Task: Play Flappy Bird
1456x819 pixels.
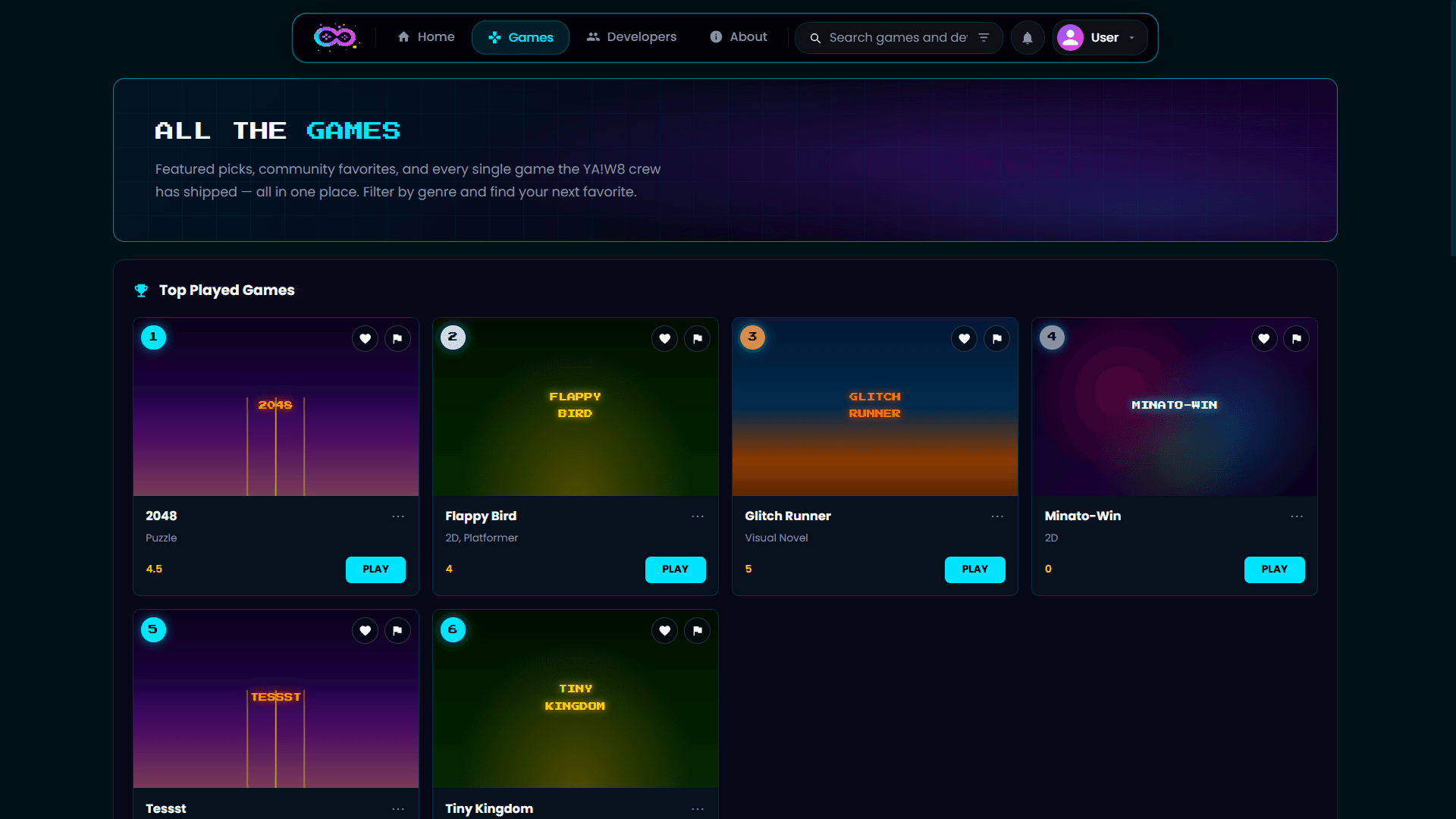Action: [x=675, y=570]
